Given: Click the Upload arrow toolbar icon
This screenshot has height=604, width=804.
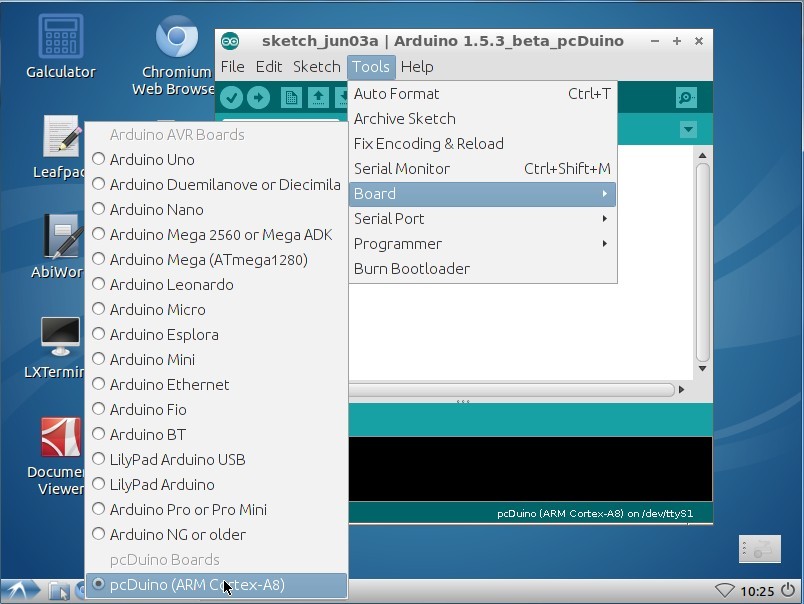Looking at the screenshot, I should pos(258,97).
